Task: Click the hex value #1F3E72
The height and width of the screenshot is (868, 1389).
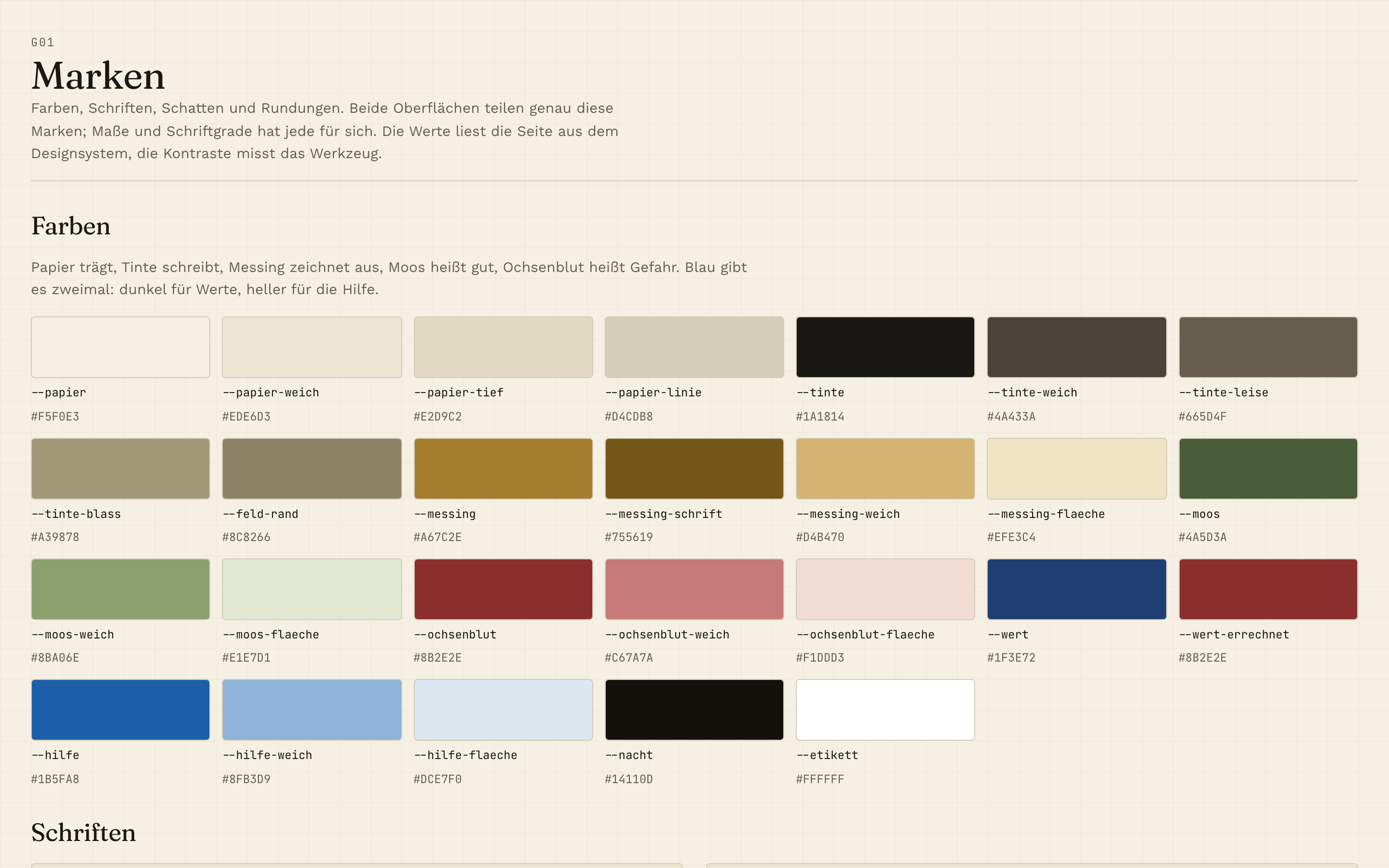Action: click(1011, 658)
